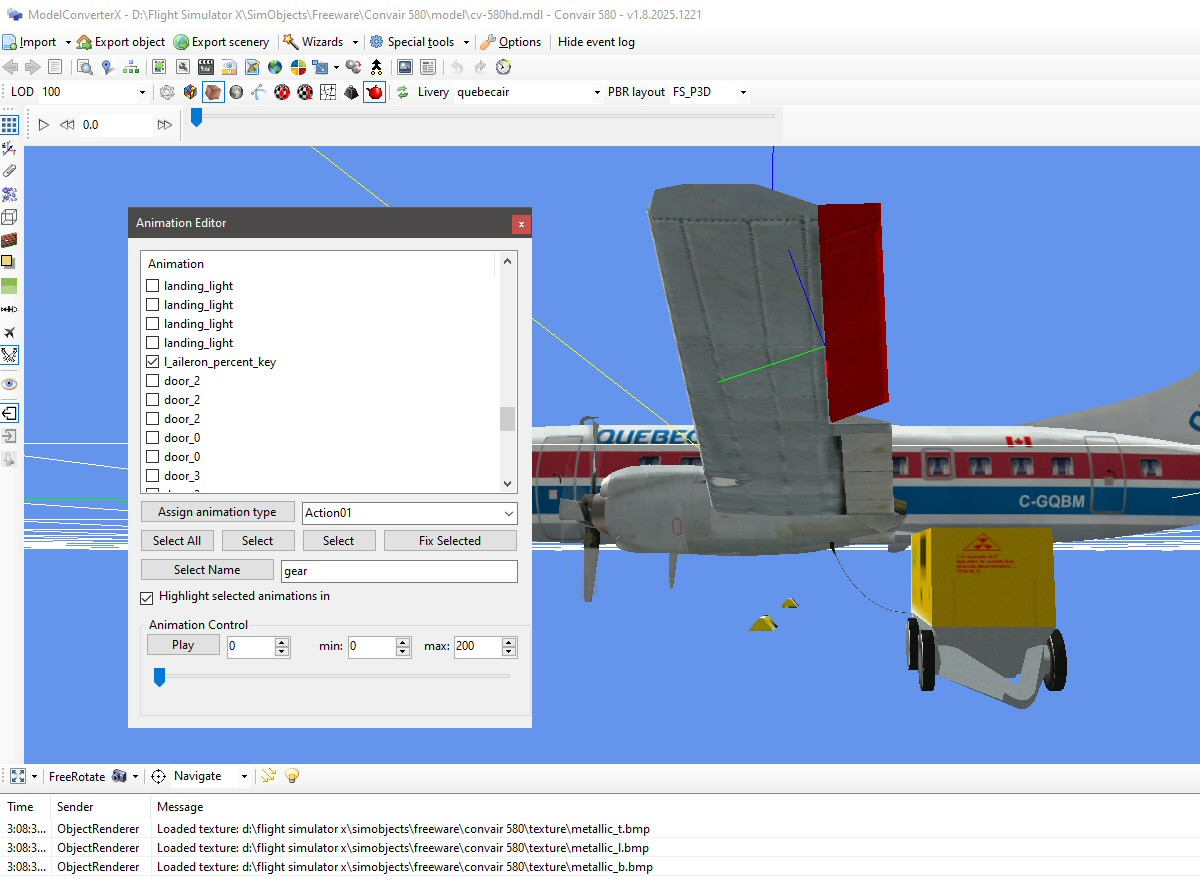Click the paperclip sidebar icon
The width and height of the screenshot is (1200, 879).
click(9, 171)
